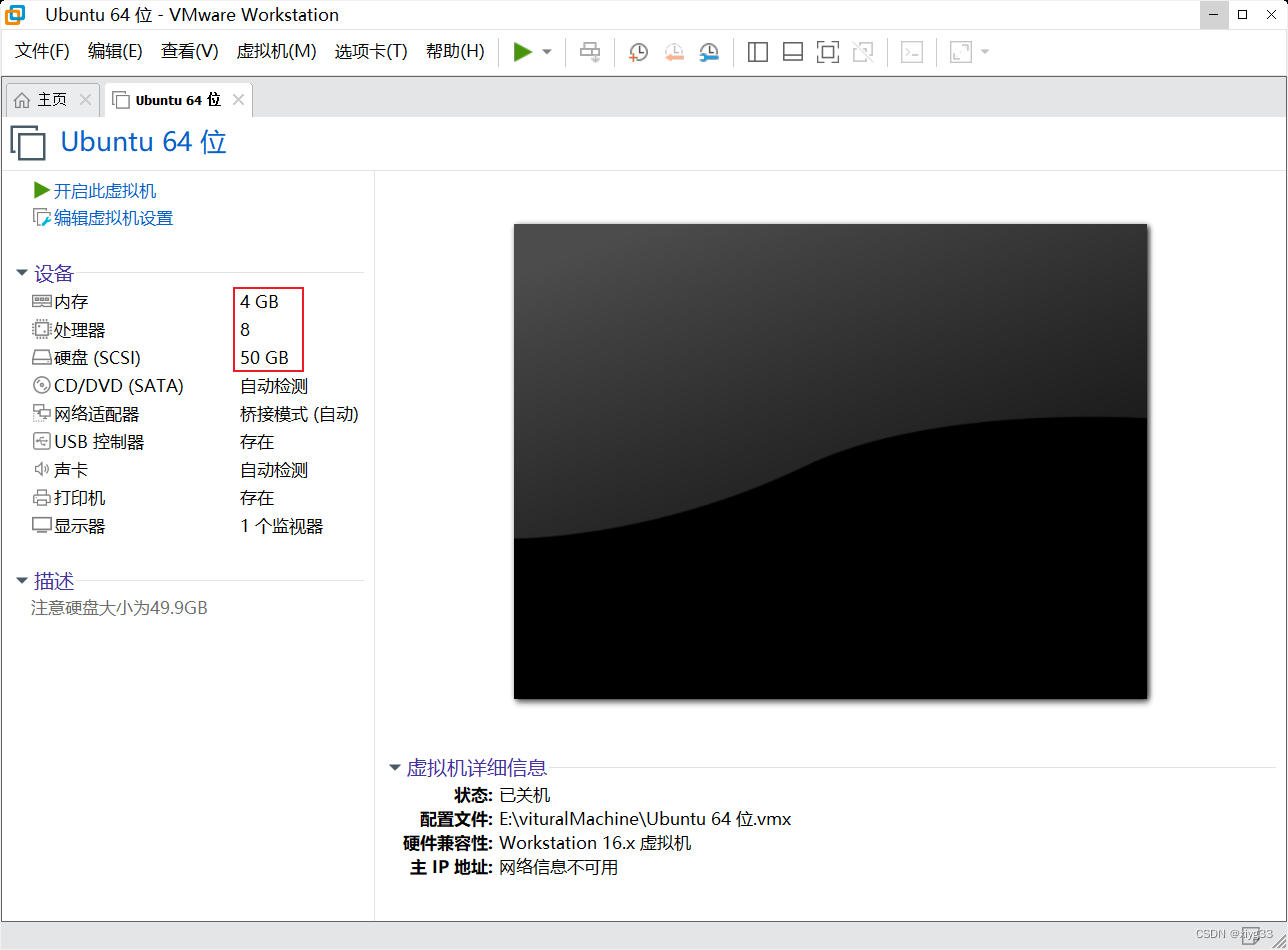This screenshot has width=1288, height=950.
Task: Click the speaker icon beside 声卡
Action: (x=42, y=469)
